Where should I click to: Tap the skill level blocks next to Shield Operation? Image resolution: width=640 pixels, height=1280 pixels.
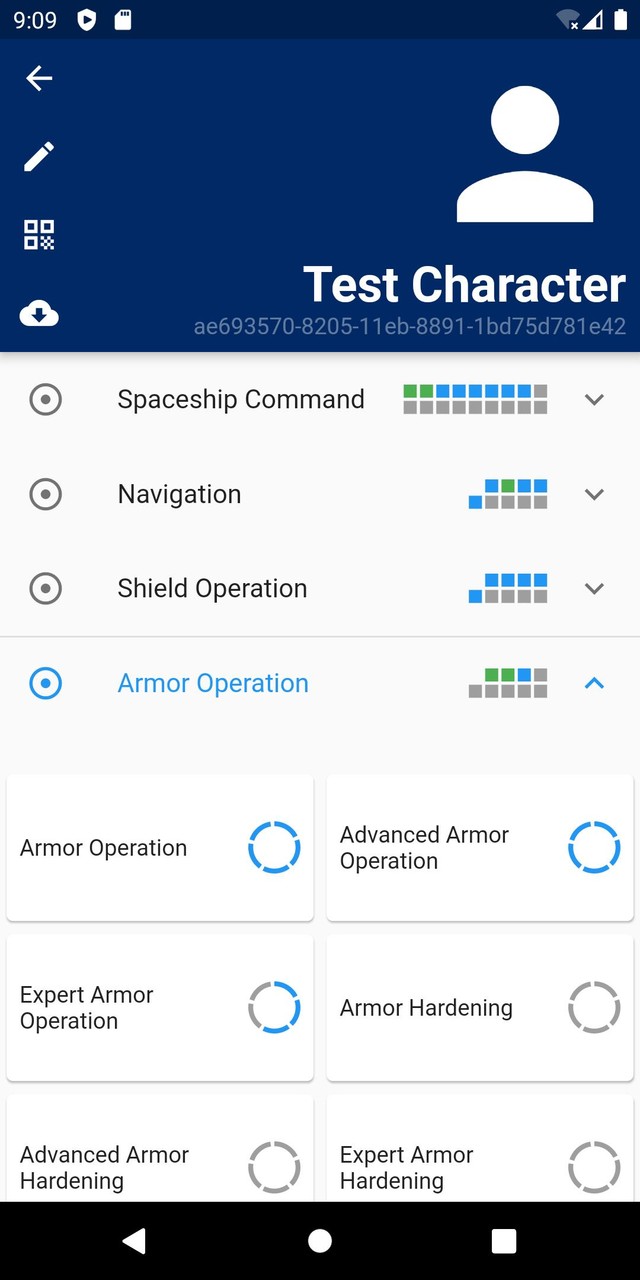(x=508, y=589)
